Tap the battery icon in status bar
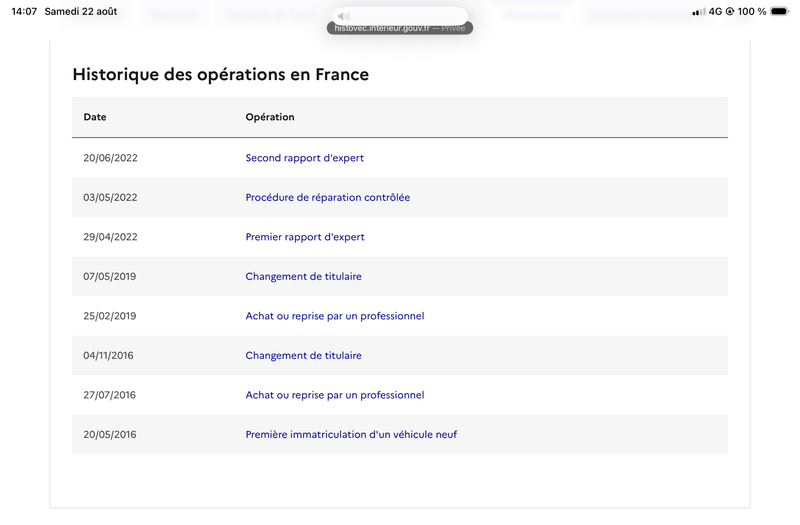The image size is (800, 525). point(780,11)
